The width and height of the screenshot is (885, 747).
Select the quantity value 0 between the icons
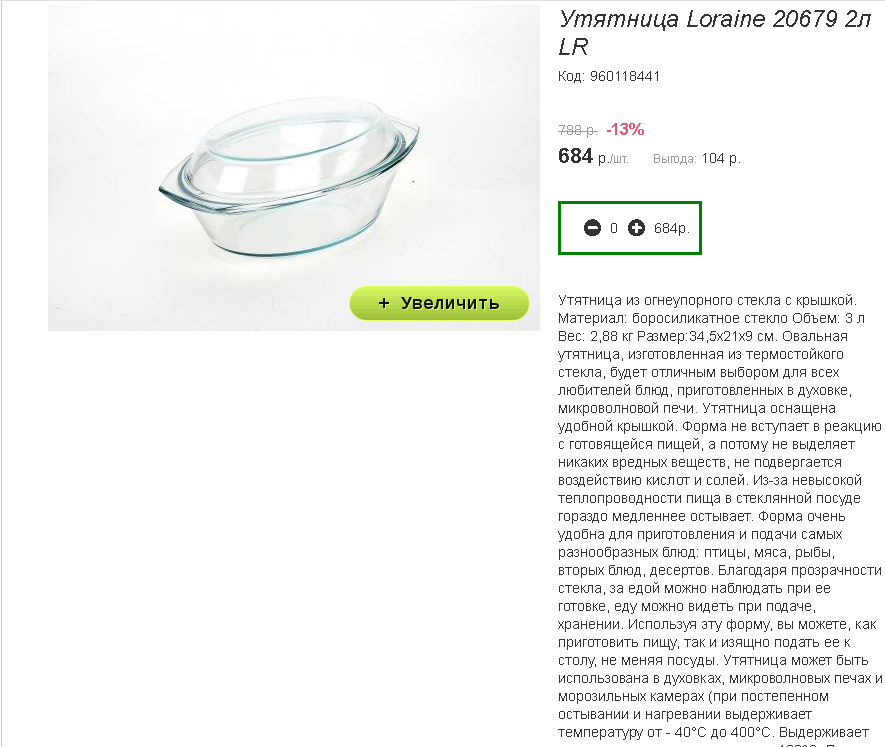[x=614, y=228]
